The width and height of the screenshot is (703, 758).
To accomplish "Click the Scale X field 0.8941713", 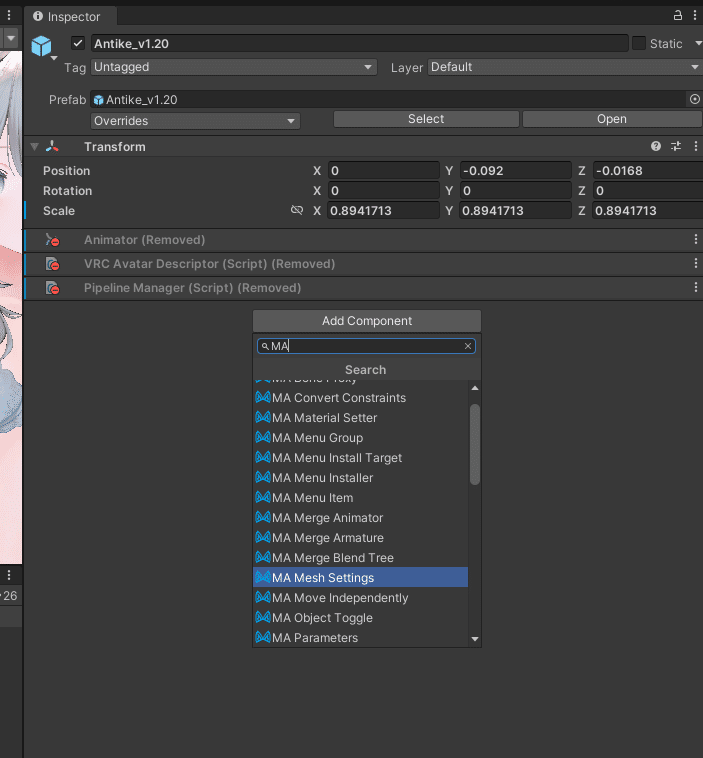I will [x=383, y=211].
